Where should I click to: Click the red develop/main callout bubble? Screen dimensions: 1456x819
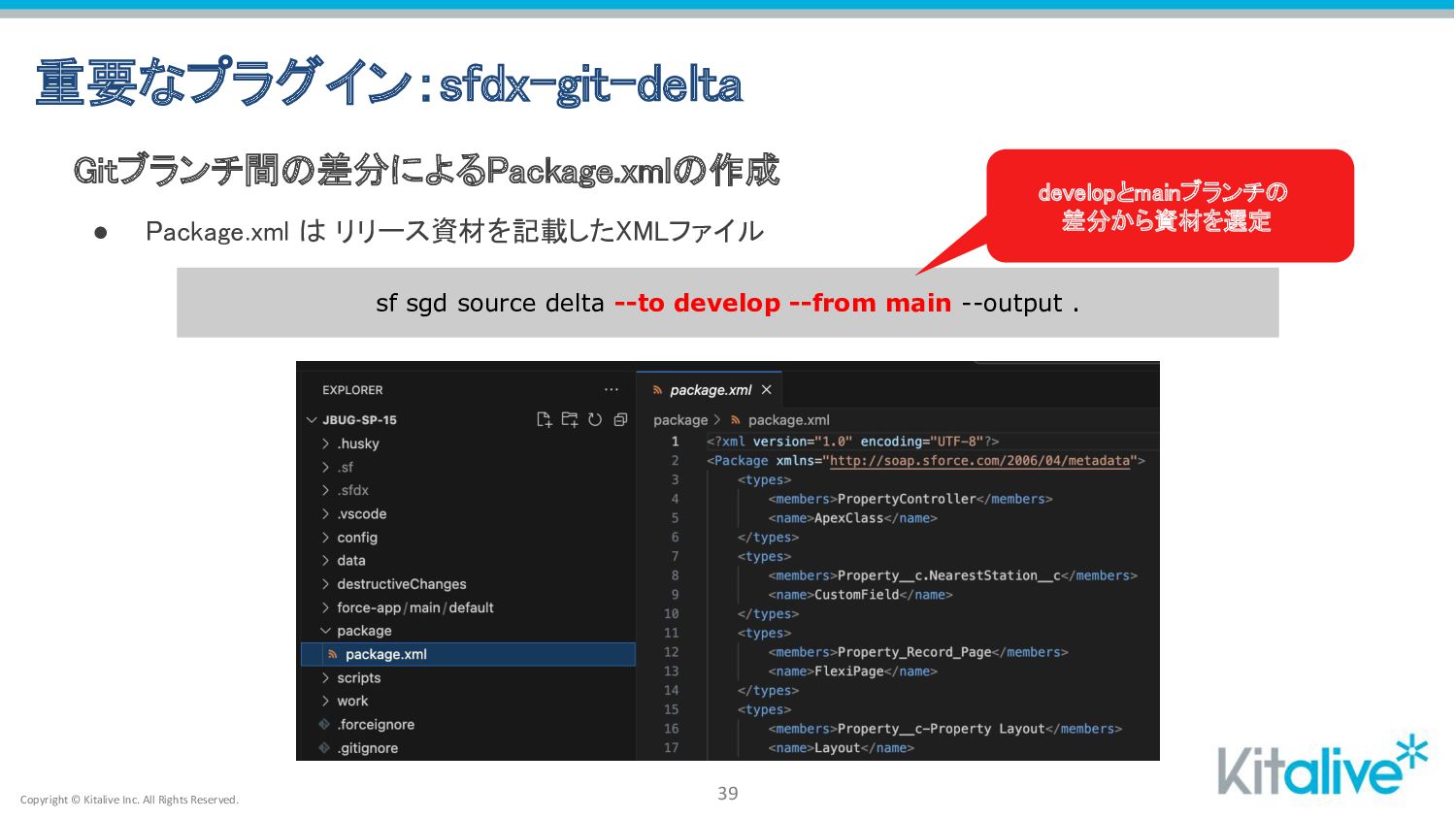coord(1169,206)
